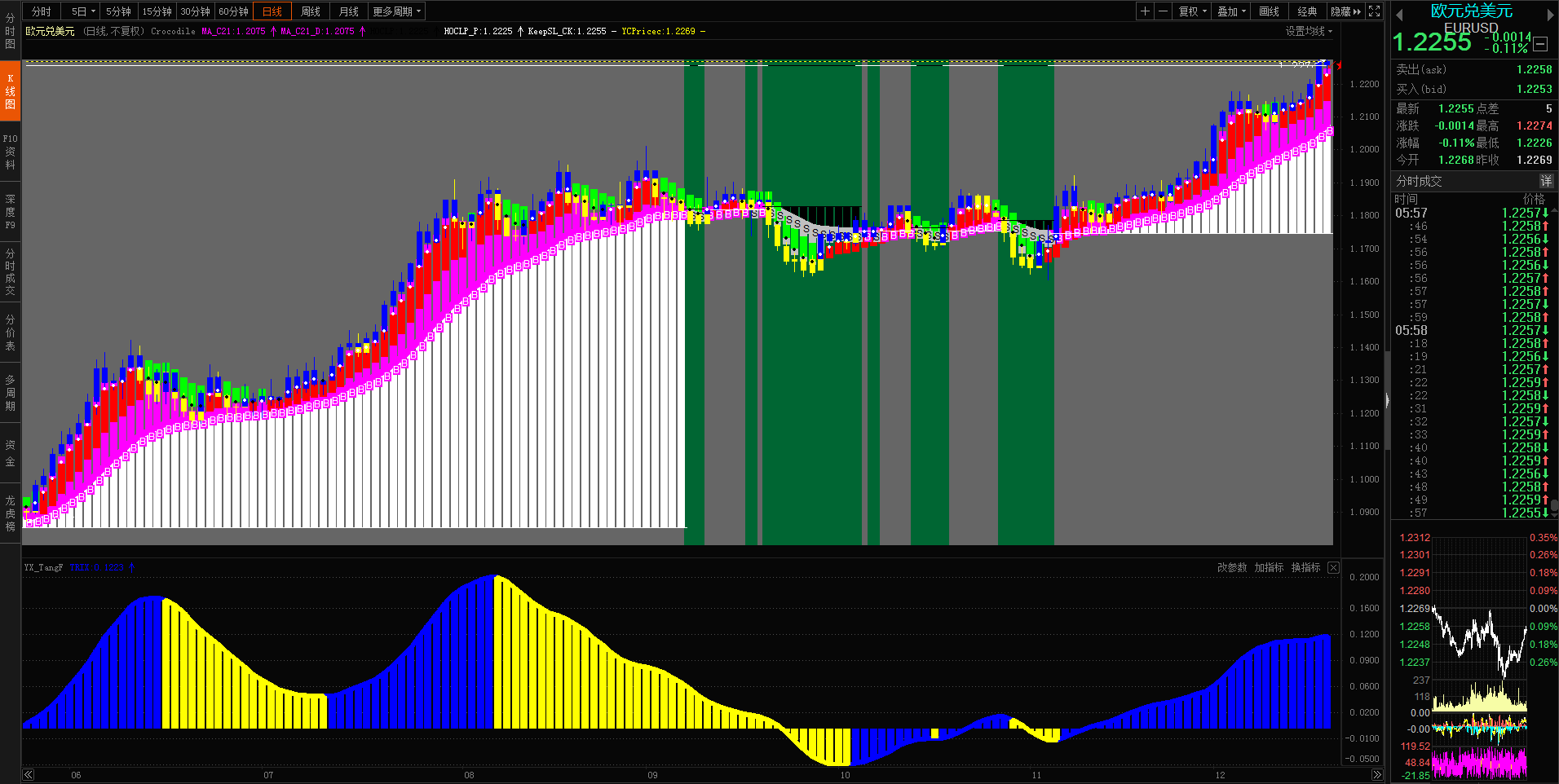Go to previous symbol with left arrow

coord(1399,15)
